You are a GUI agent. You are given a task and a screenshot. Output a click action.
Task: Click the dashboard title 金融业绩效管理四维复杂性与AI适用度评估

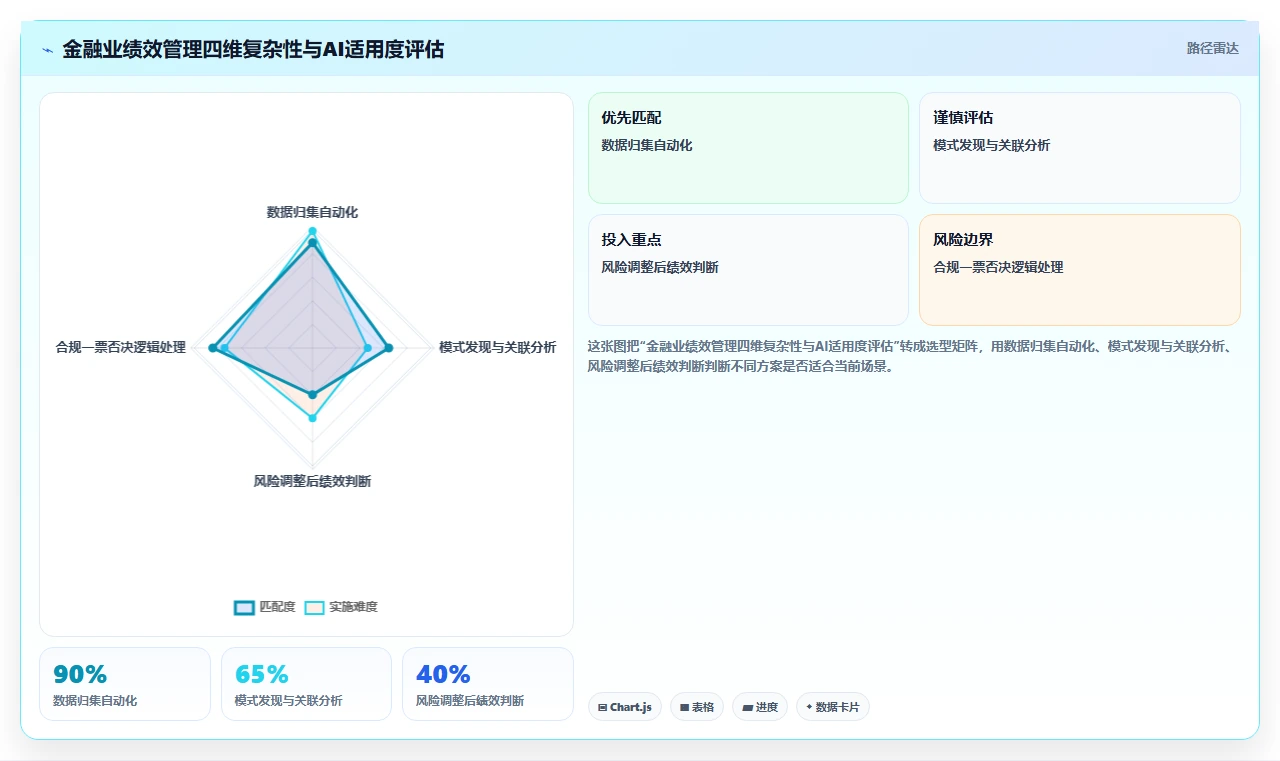tap(253, 49)
